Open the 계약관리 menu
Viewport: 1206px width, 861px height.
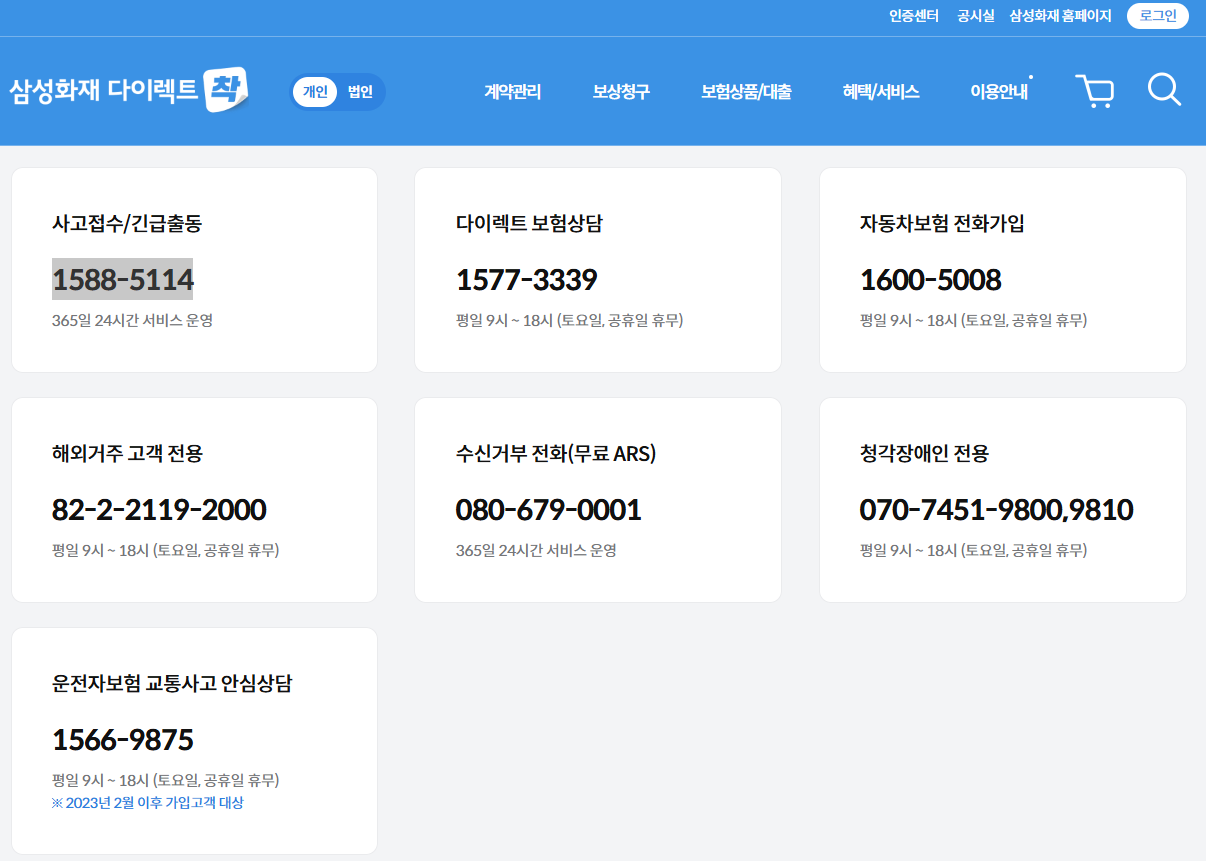point(513,92)
